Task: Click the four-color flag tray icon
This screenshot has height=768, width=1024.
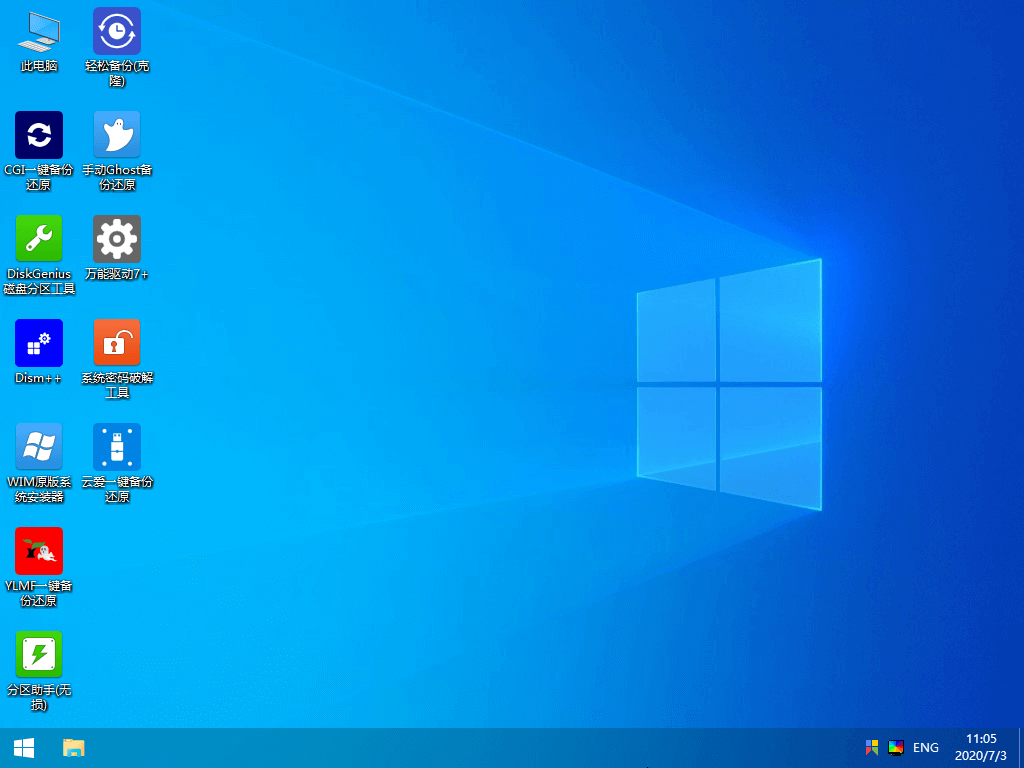Action: click(872, 747)
